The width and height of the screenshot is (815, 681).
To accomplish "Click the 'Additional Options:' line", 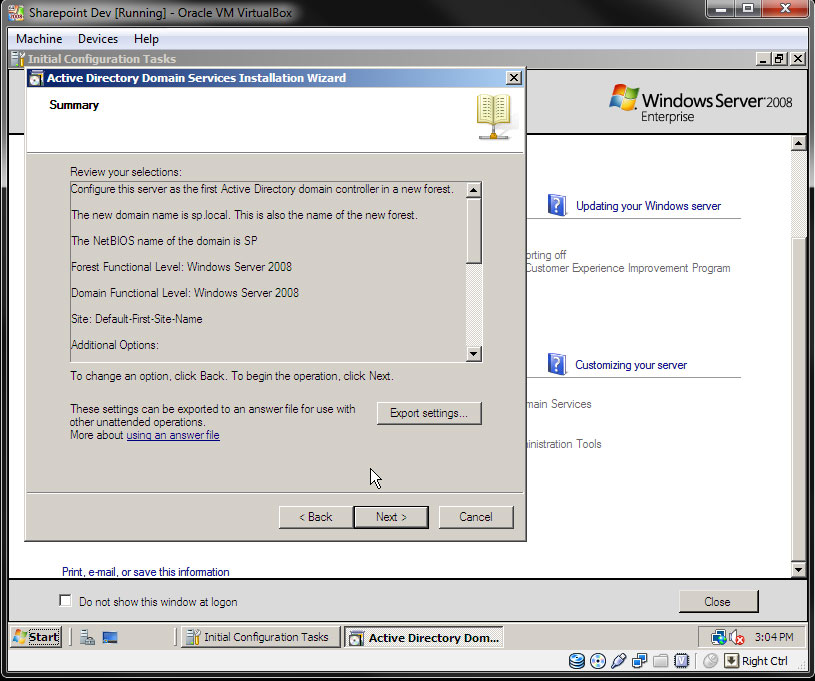I will click(115, 345).
